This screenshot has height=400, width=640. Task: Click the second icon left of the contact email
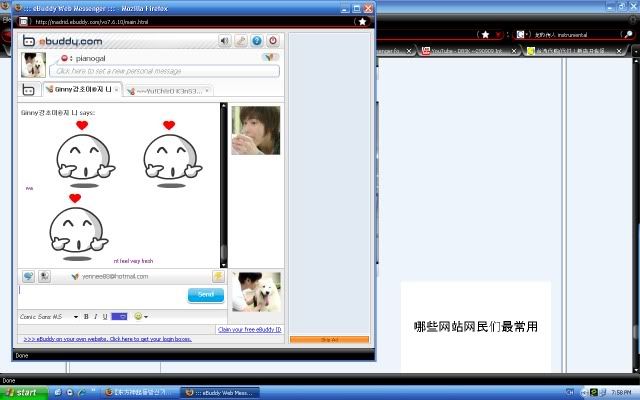pos(45,276)
